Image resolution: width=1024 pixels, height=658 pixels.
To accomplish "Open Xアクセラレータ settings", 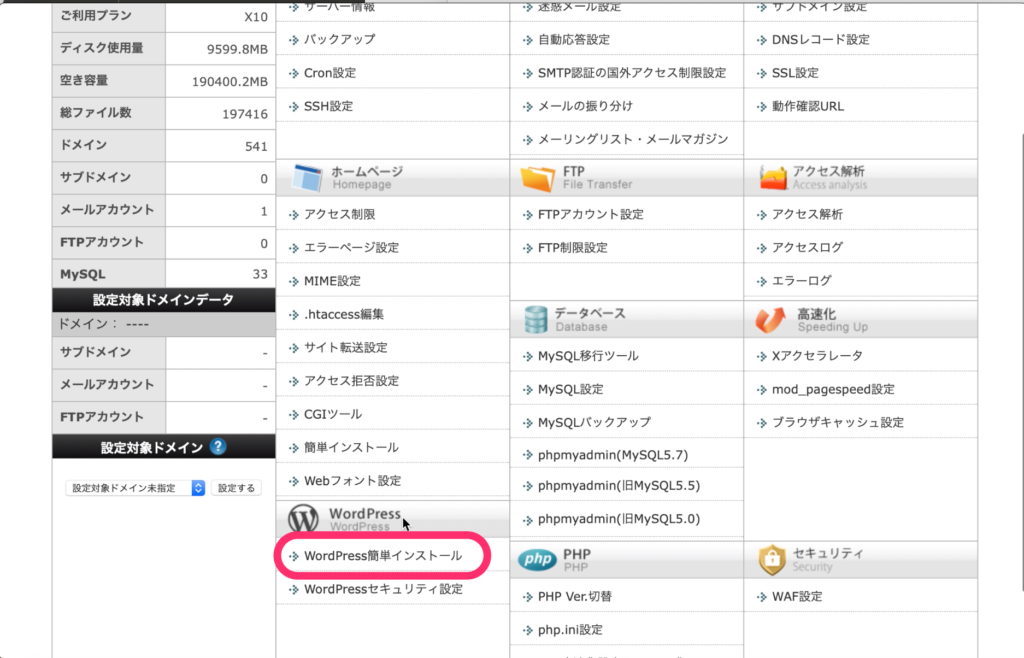I will coord(817,355).
